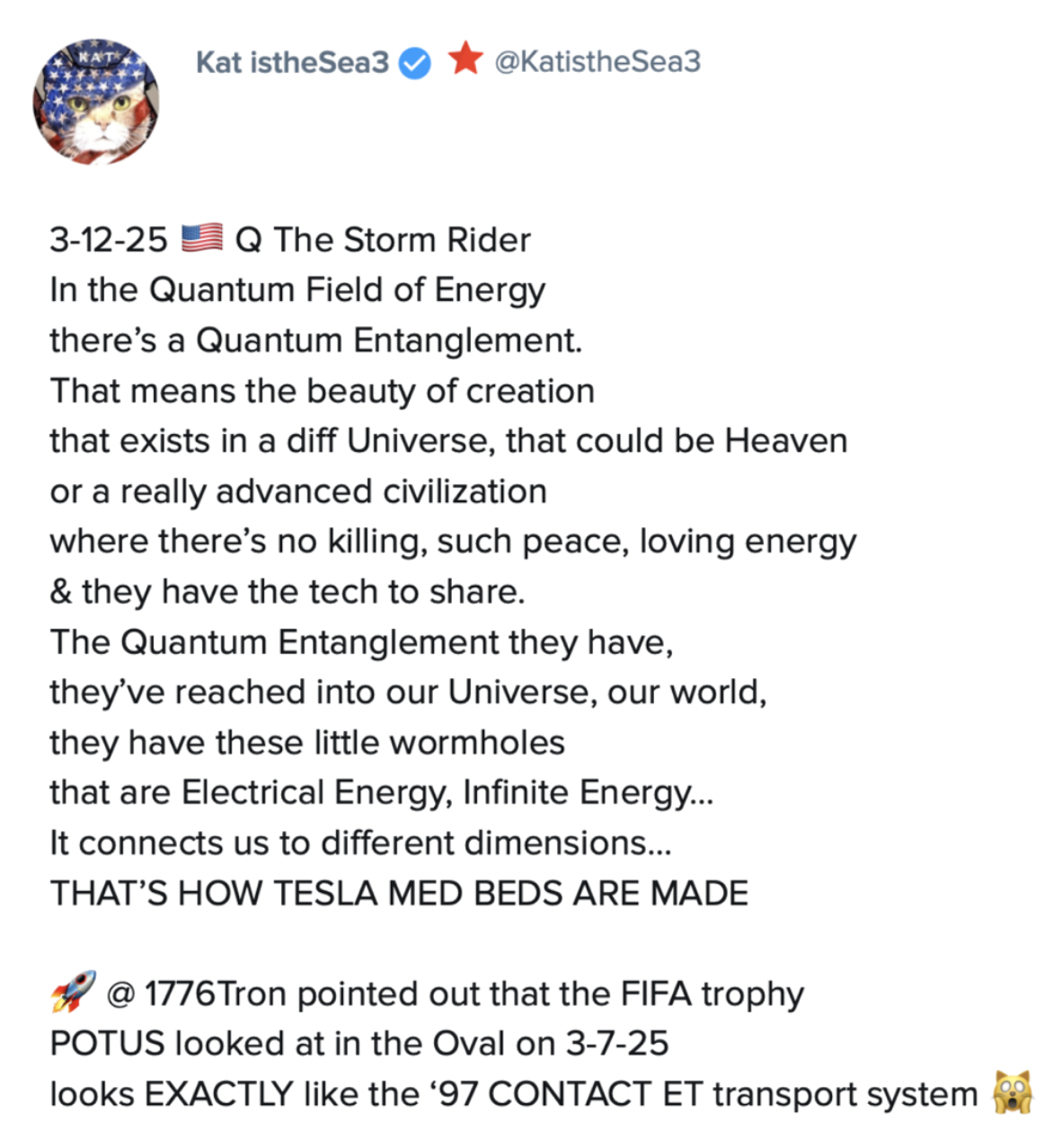The width and height of the screenshot is (1062, 1148).
Task: Click the "there's a Quantum Entanglement" line
Action: click(315, 340)
